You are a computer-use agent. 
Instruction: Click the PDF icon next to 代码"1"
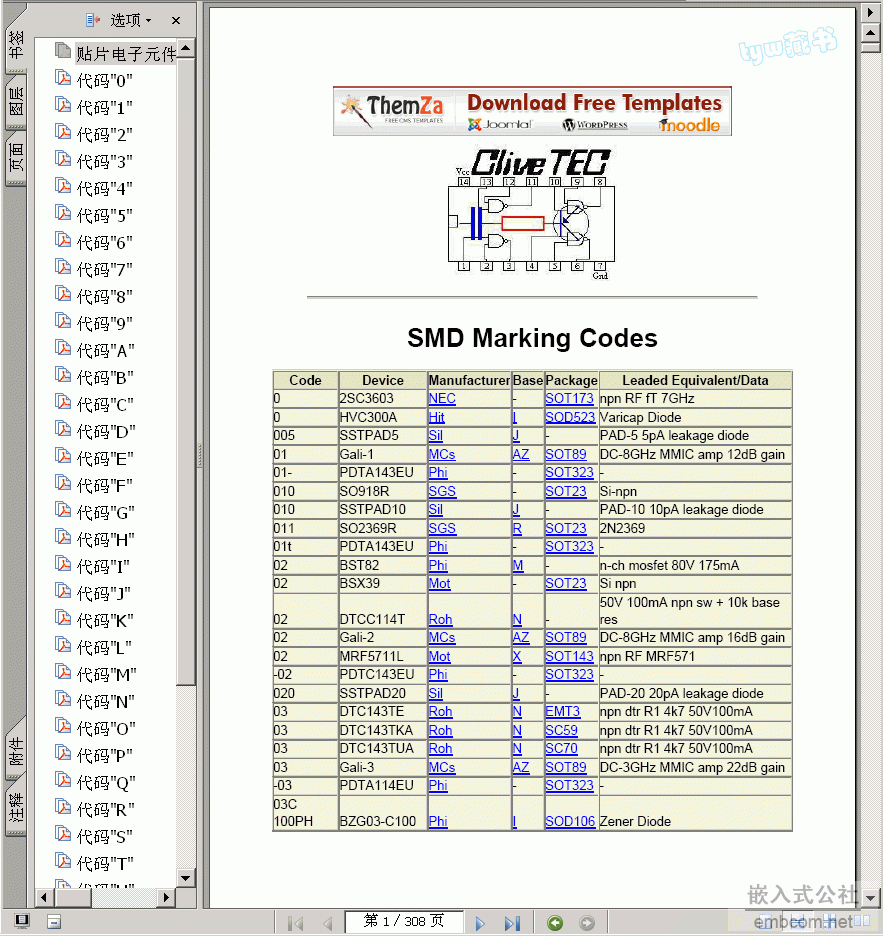tap(63, 105)
